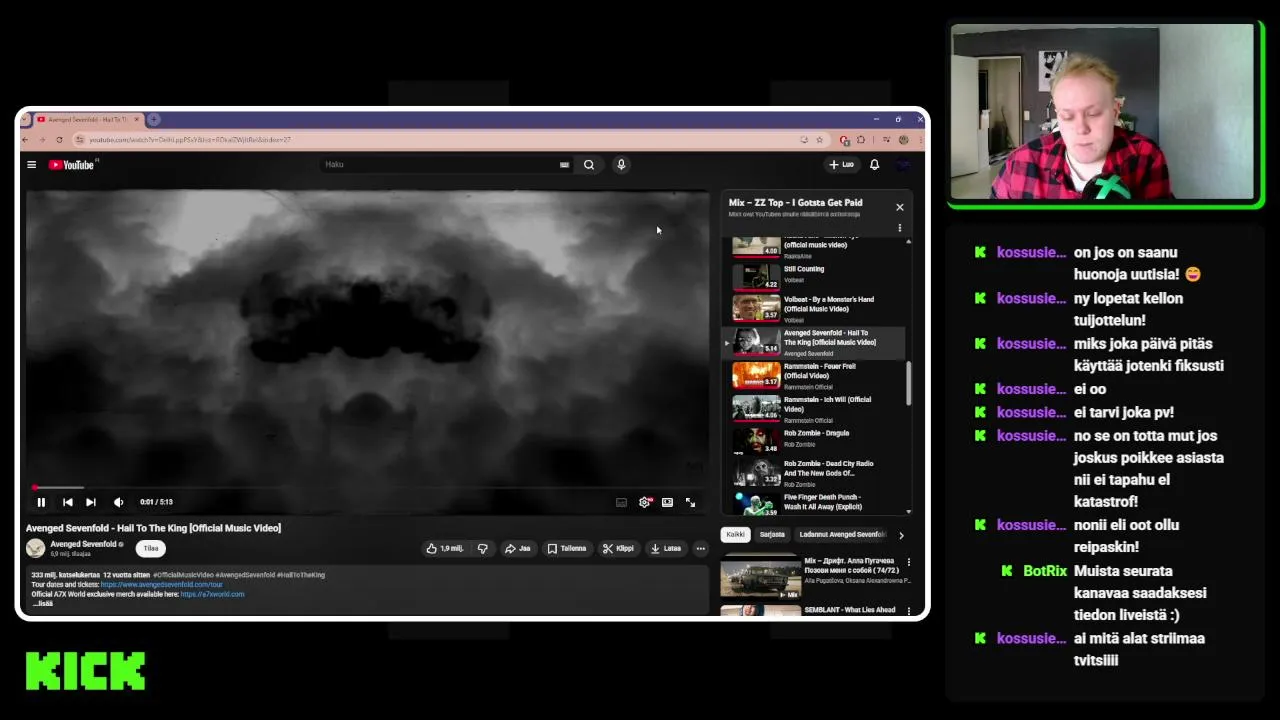
Task: Click the magnifier search button
Action: (589, 165)
